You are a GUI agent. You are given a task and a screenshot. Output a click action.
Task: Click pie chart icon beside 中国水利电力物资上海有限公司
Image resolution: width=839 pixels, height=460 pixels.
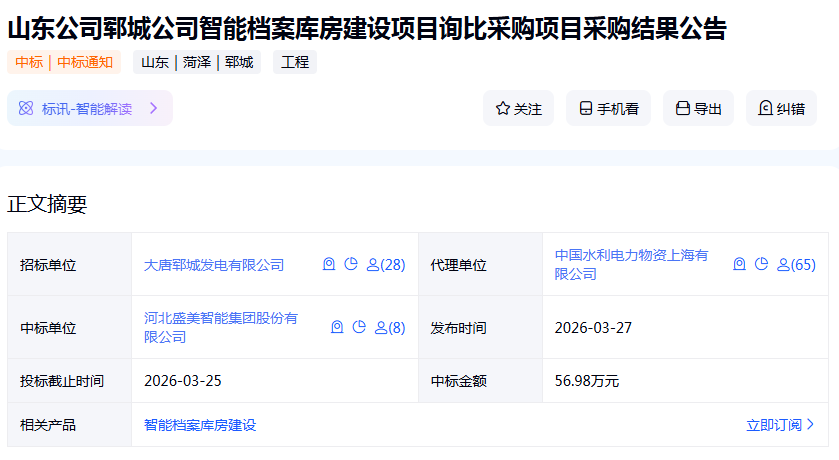pyautogui.click(x=761, y=265)
